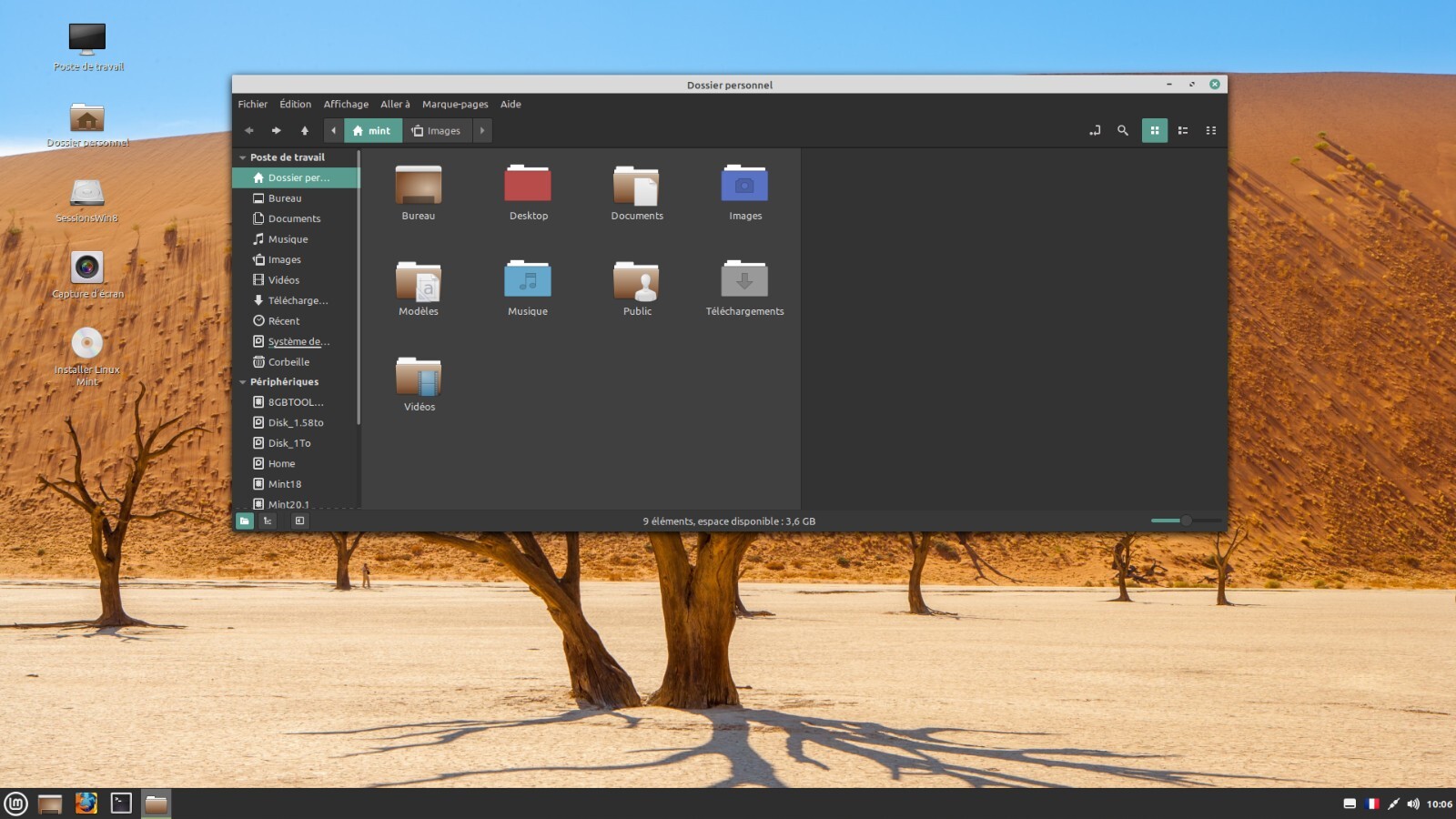Switch to compact view
The image size is (1456, 819).
[x=1211, y=130]
